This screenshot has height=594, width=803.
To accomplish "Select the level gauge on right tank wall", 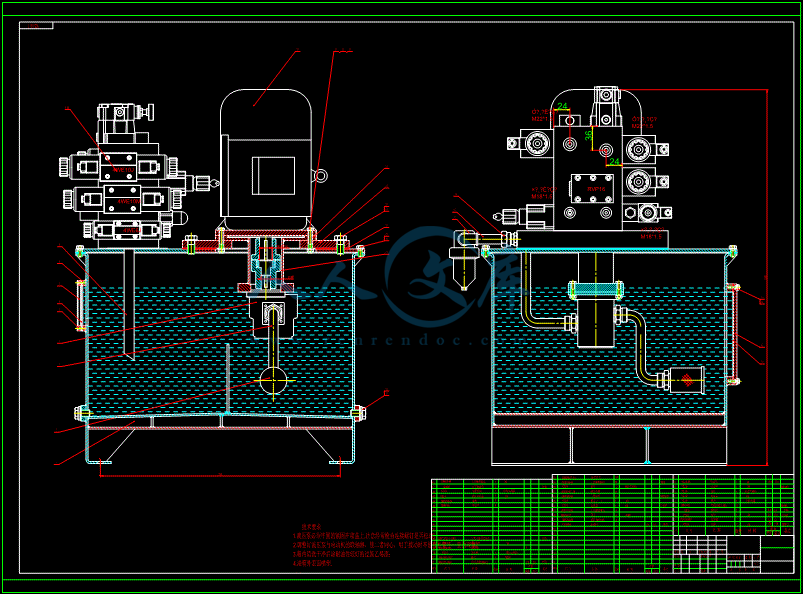I will click(x=735, y=334).
